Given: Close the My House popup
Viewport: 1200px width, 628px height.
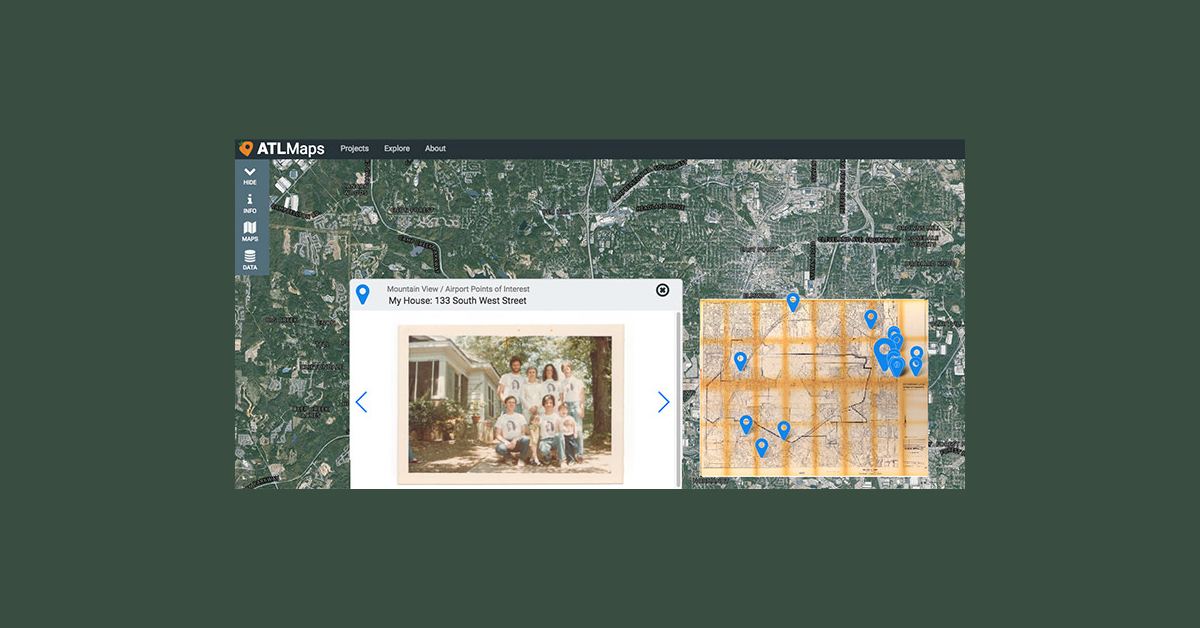Looking at the screenshot, I should coord(662,290).
